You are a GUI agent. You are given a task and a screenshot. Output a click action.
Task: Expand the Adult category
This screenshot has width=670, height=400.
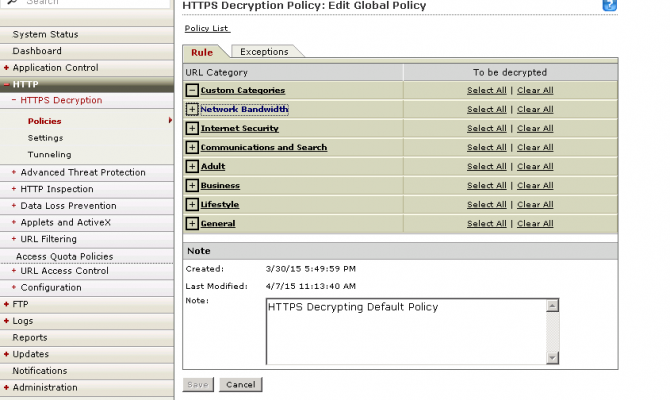[x=192, y=166]
